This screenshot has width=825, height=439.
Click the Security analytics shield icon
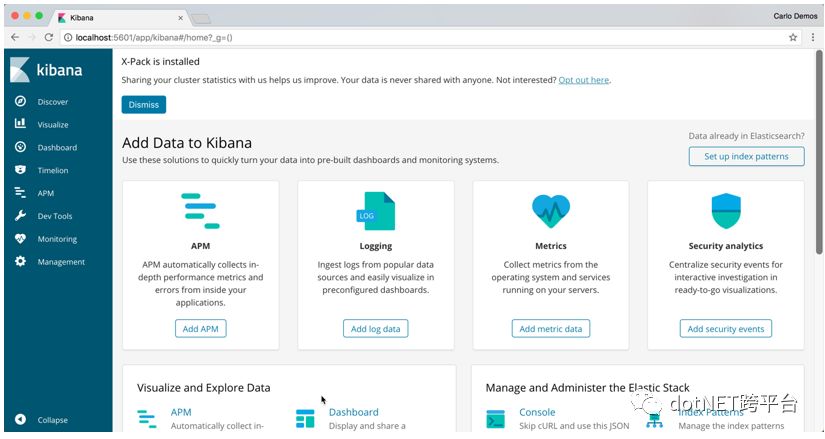[x=726, y=211]
